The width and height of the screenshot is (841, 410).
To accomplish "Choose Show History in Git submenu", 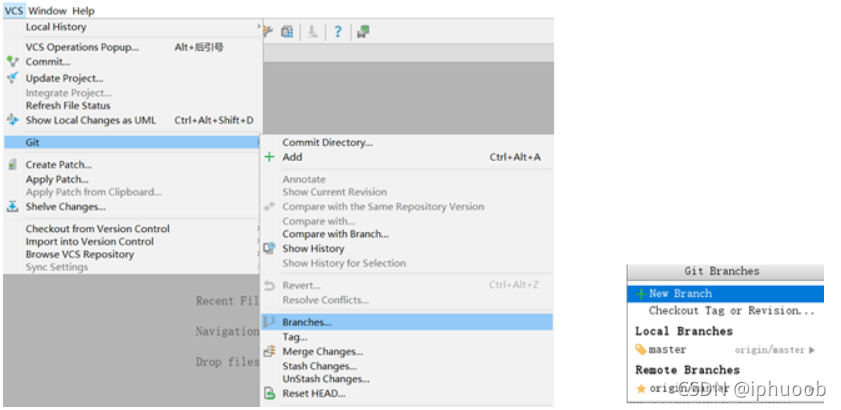I will pyautogui.click(x=313, y=248).
